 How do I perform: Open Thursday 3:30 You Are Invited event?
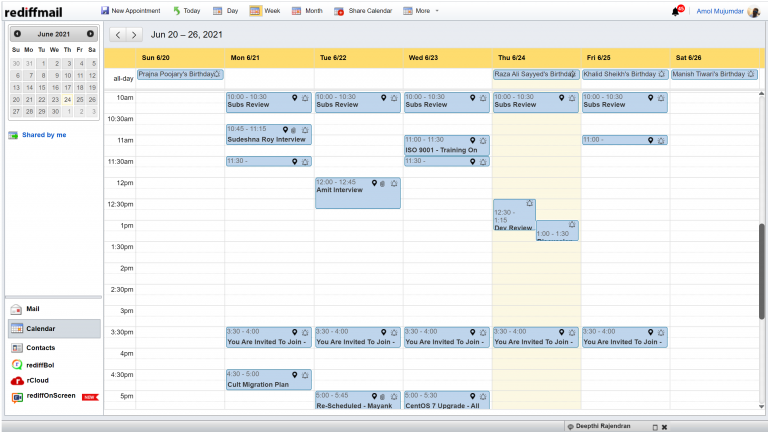536,337
